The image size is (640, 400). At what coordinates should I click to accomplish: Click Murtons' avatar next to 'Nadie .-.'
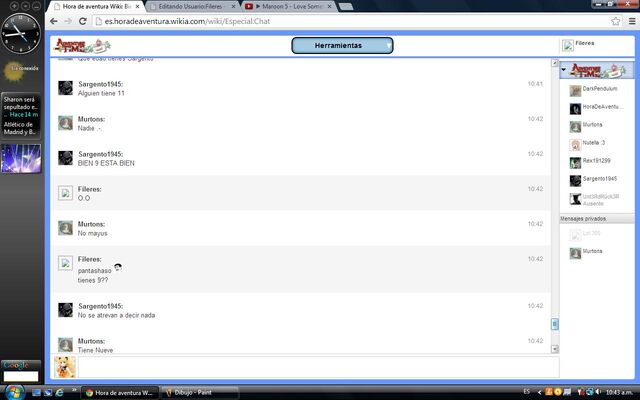[x=65, y=123]
